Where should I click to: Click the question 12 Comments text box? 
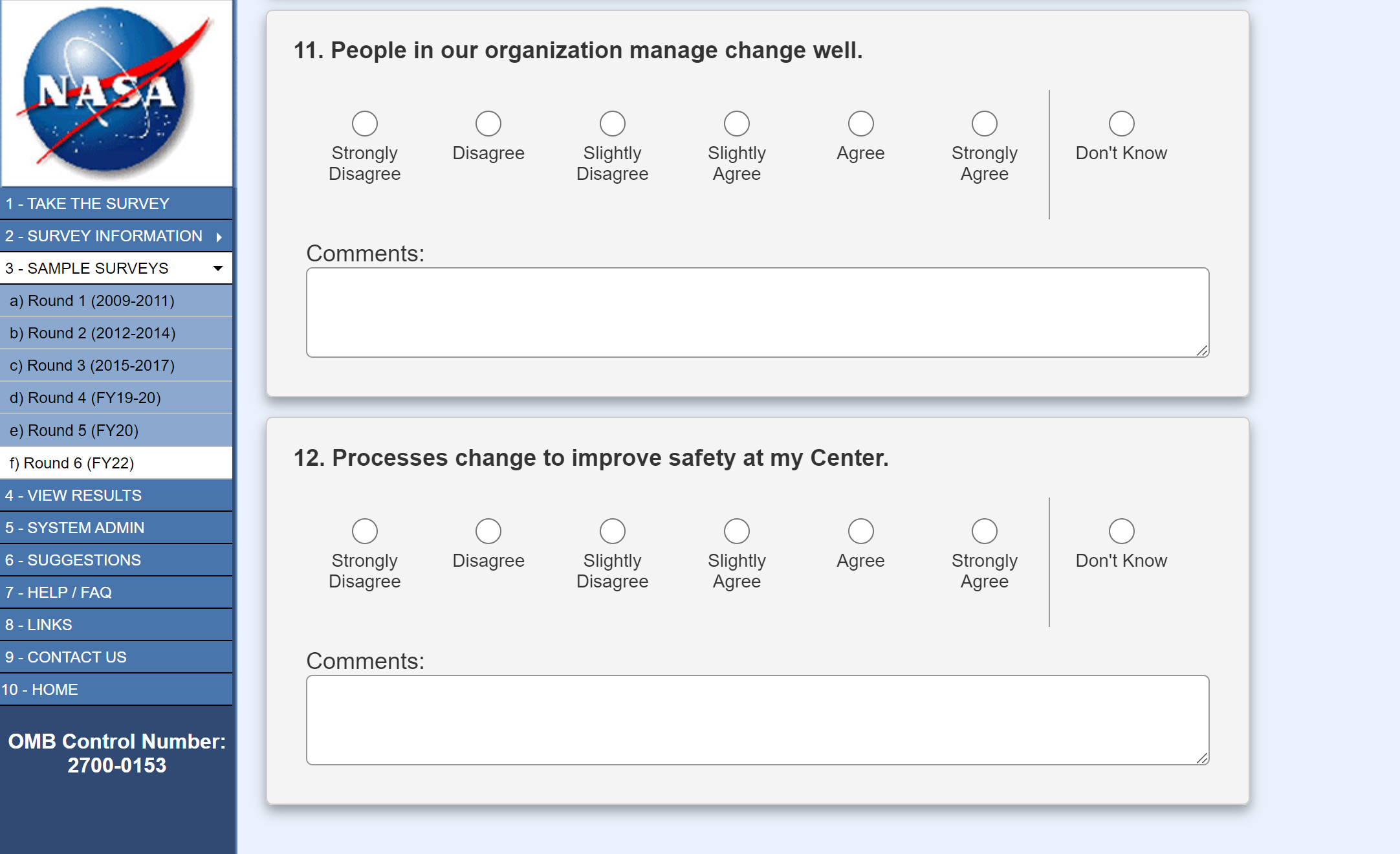[757, 720]
